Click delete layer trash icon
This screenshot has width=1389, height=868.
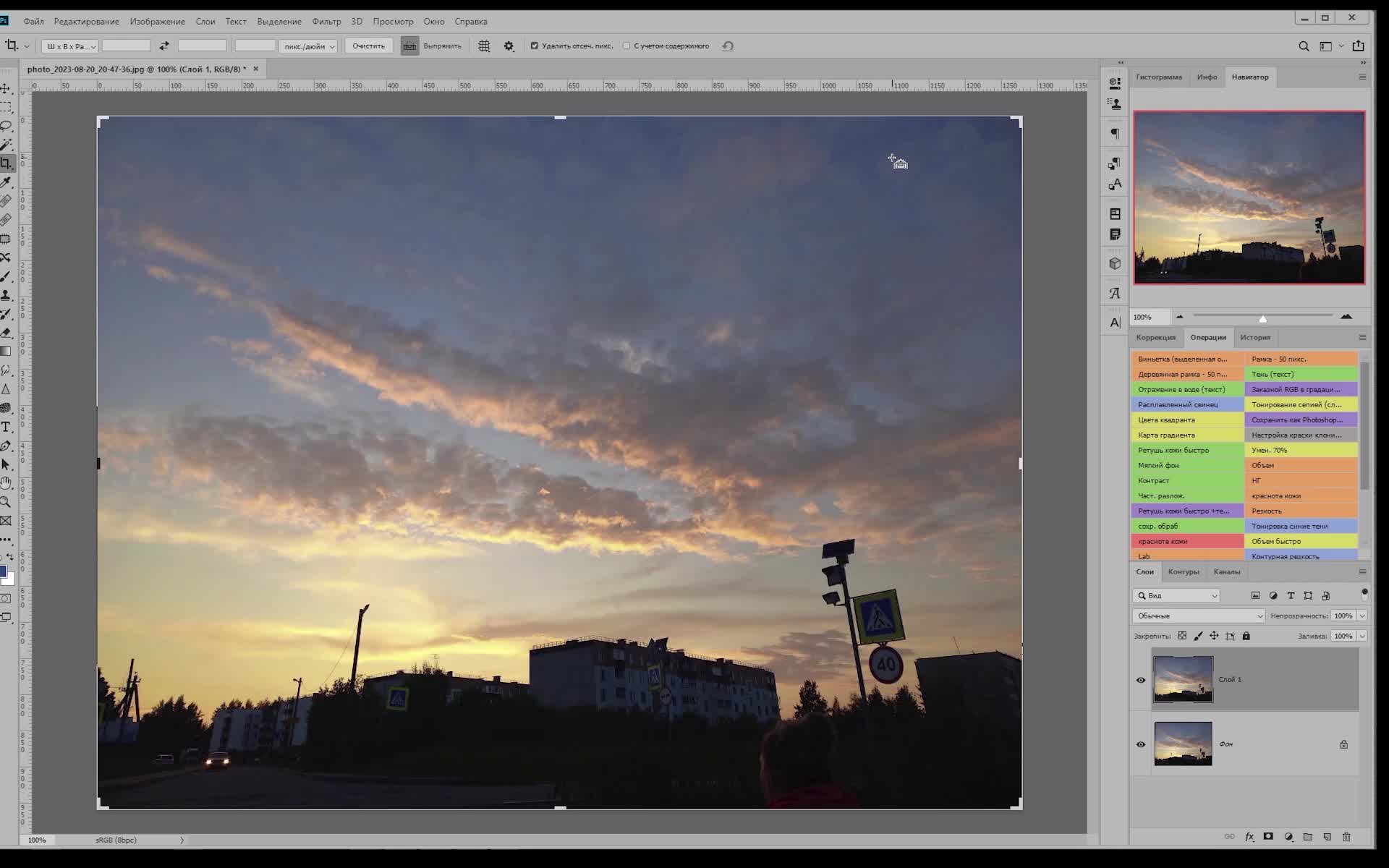coord(1346,837)
